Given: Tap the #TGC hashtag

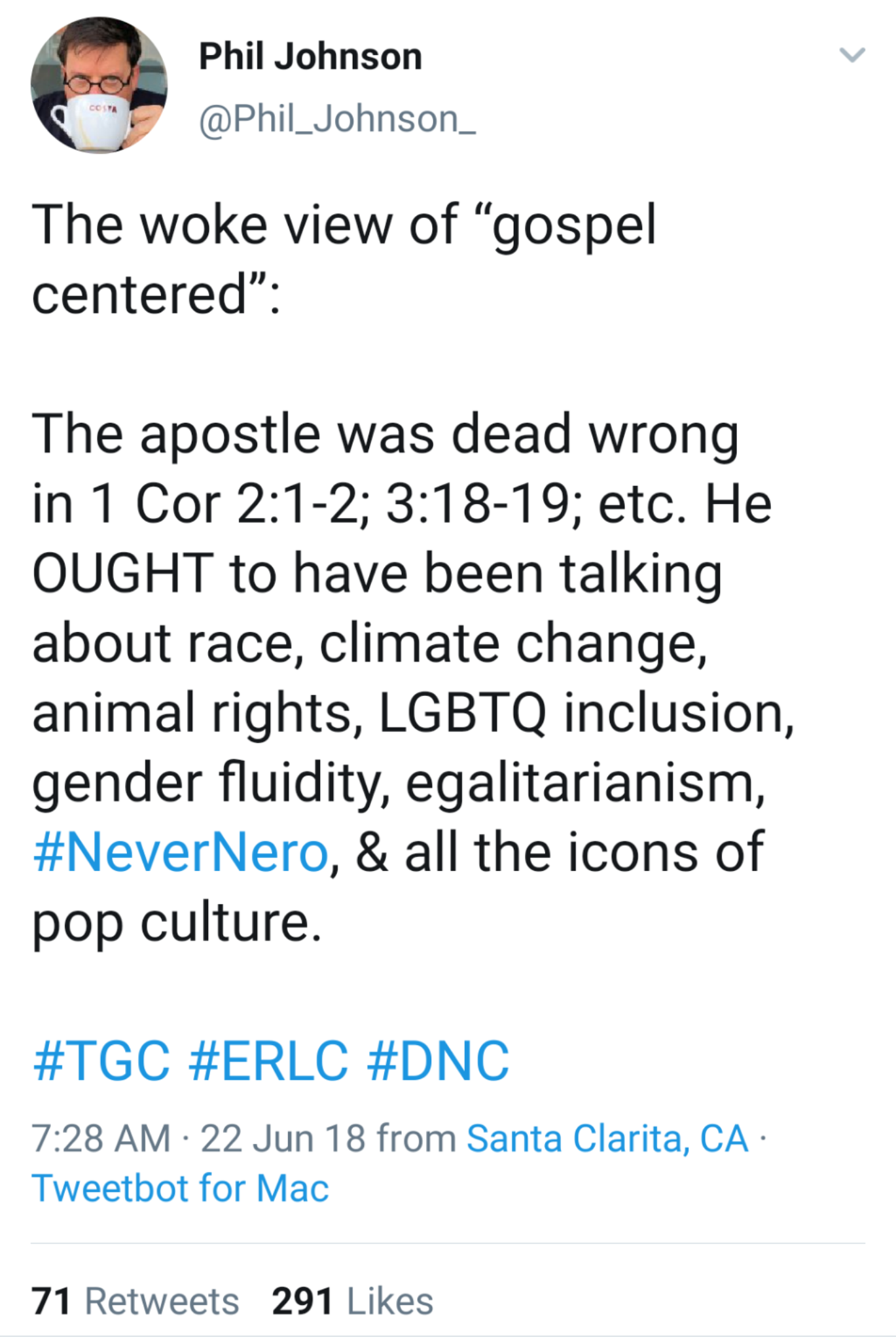Looking at the screenshot, I should (101, 1061).
